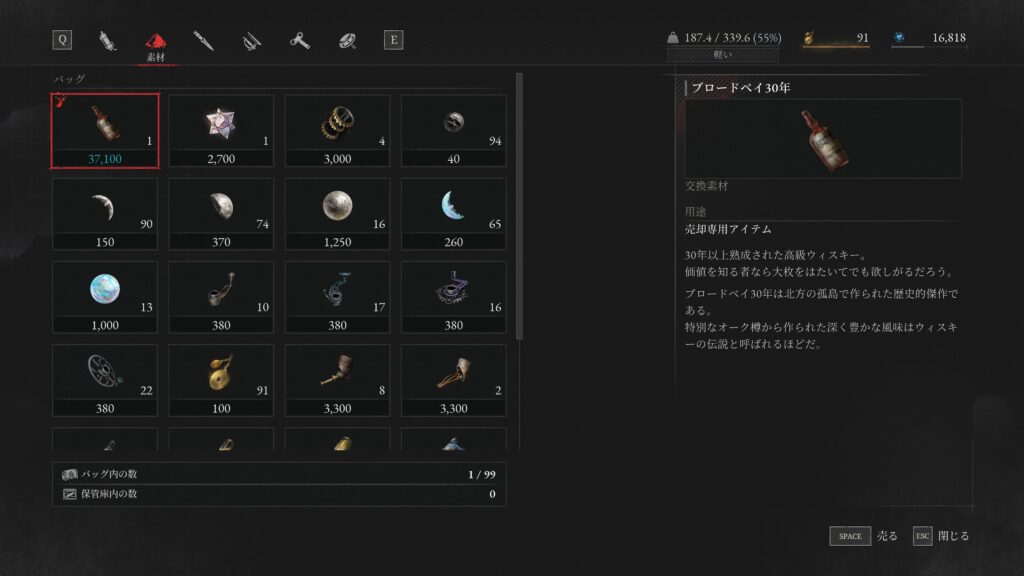Click the E next category button

coord(393,40)
